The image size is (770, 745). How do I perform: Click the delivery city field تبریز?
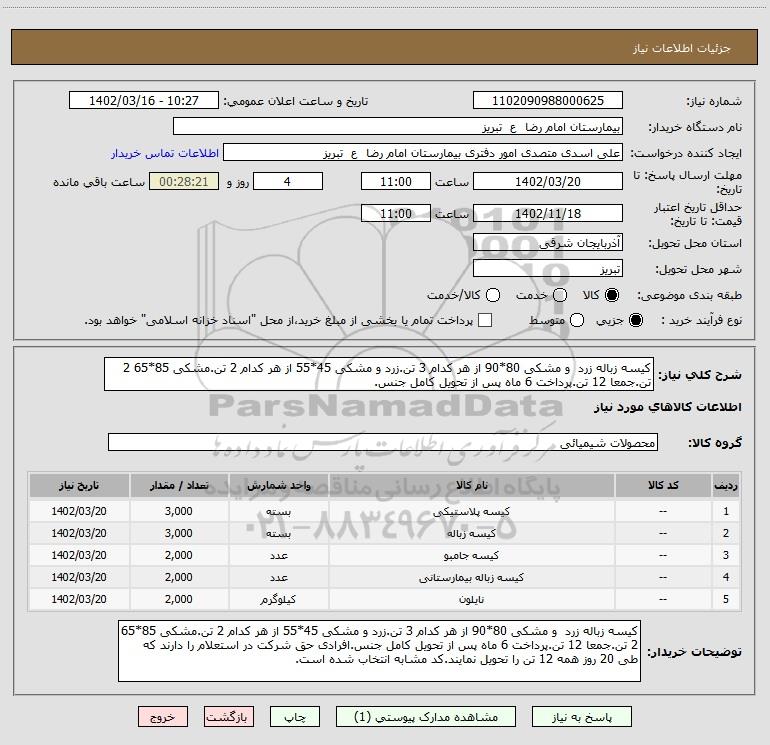548,269
